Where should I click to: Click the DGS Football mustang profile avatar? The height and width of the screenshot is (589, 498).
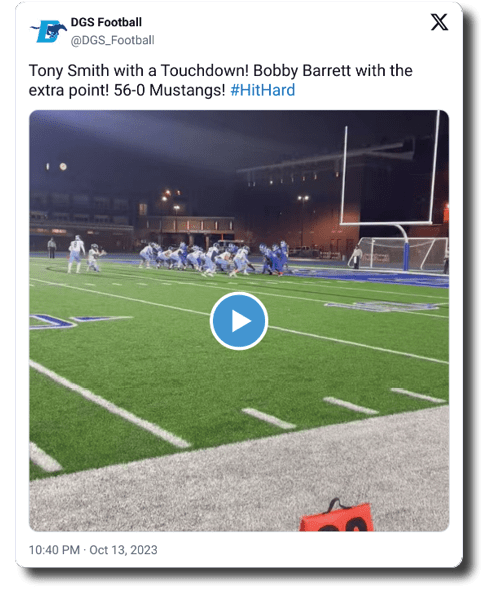click(48, 32)
